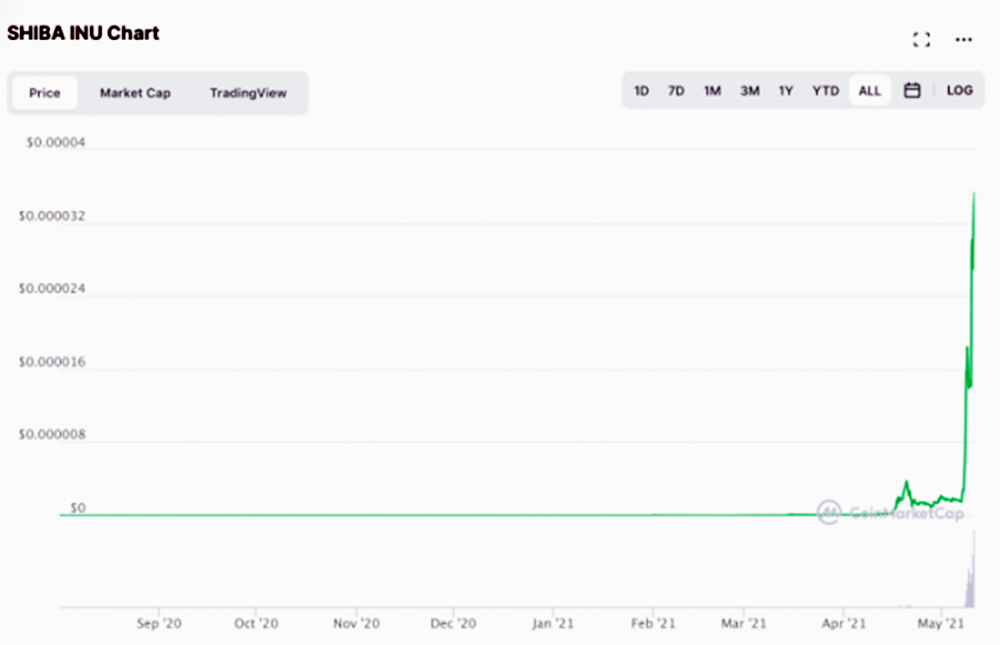Select the Price tab

pos(45,93)
